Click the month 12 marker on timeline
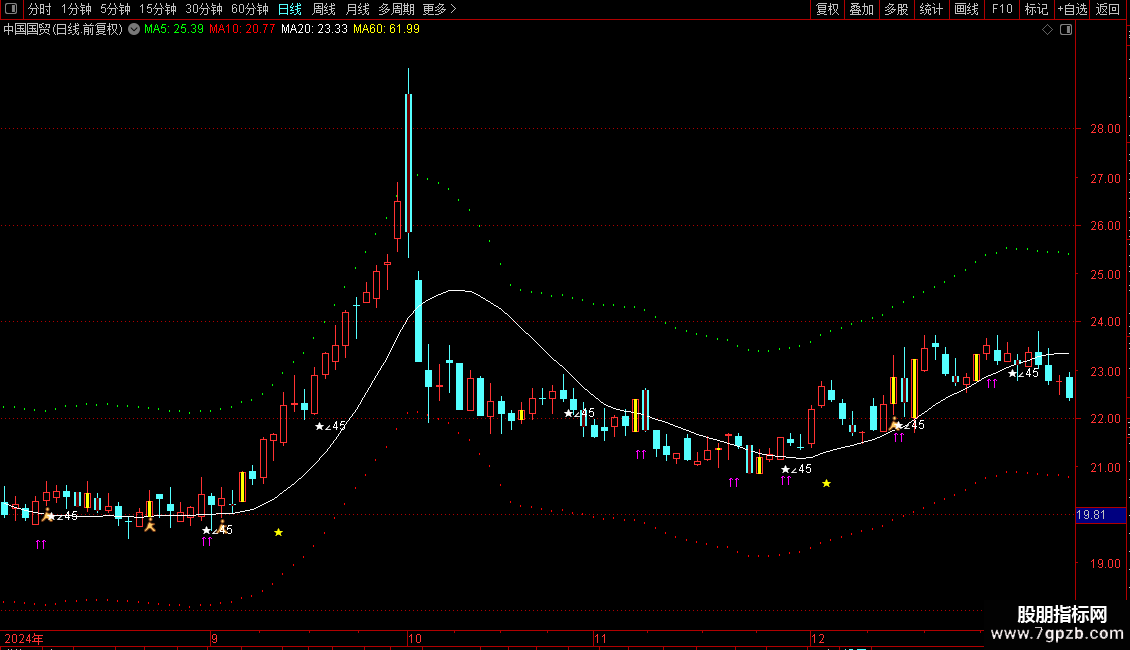Viewport: 1130px width, 650px height. tap(818, 639)
